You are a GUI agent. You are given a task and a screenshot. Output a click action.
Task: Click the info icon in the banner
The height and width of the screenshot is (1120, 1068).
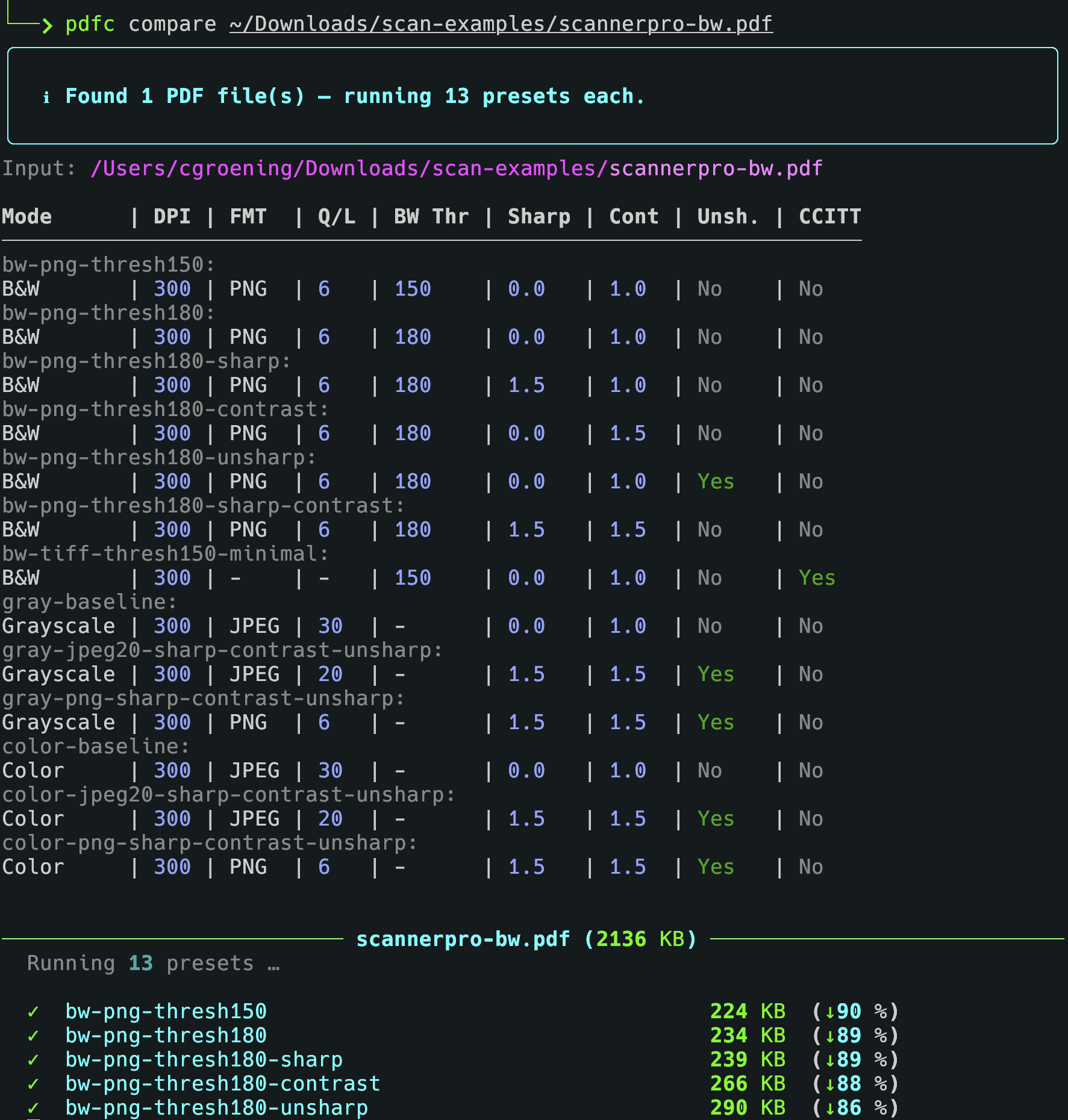(x=47, y=96)
